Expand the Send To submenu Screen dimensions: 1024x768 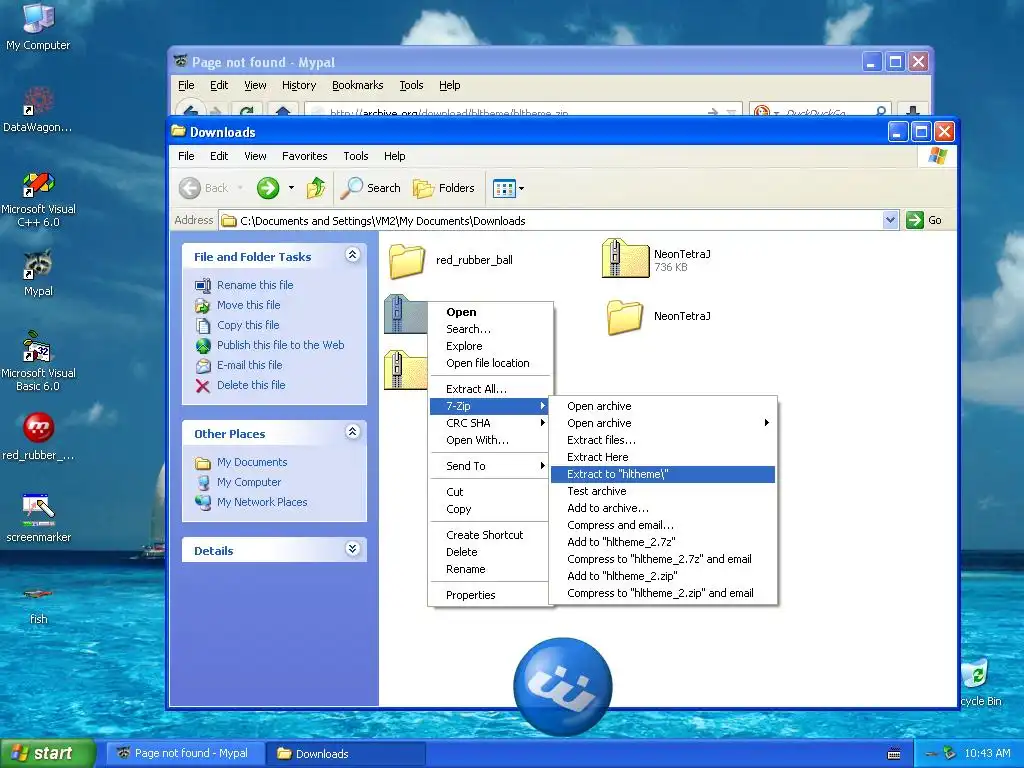[490, 466]
